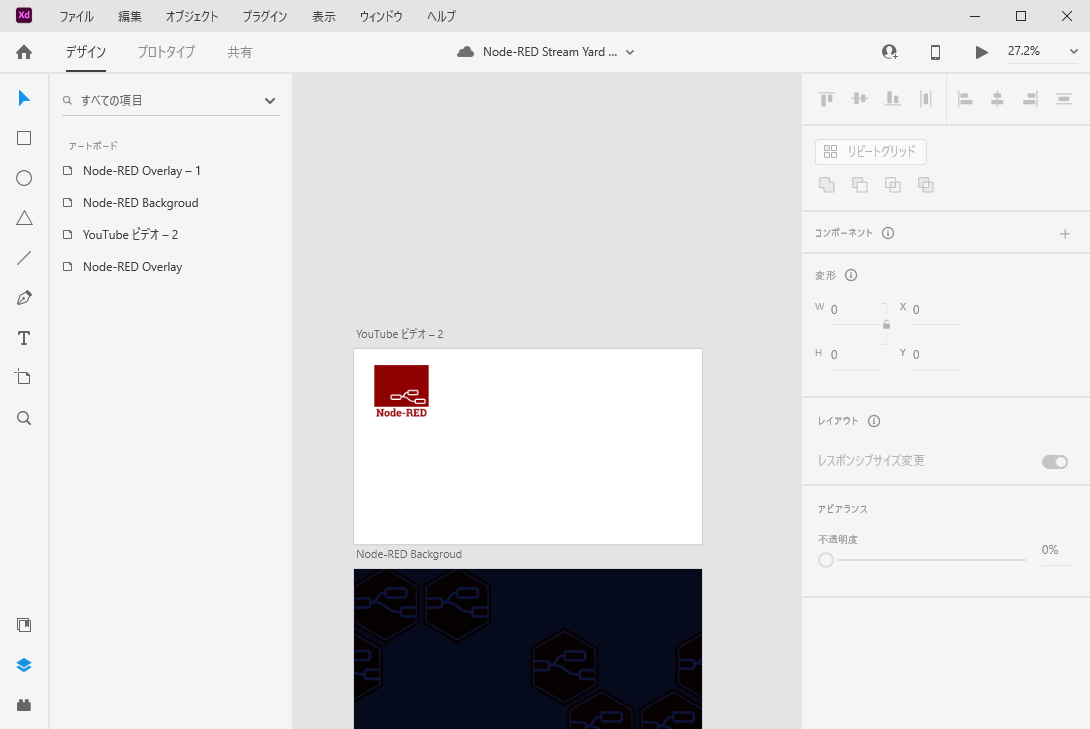Open the Plugins panel icon
1090x729 pixels.
(x=24, y=705)
